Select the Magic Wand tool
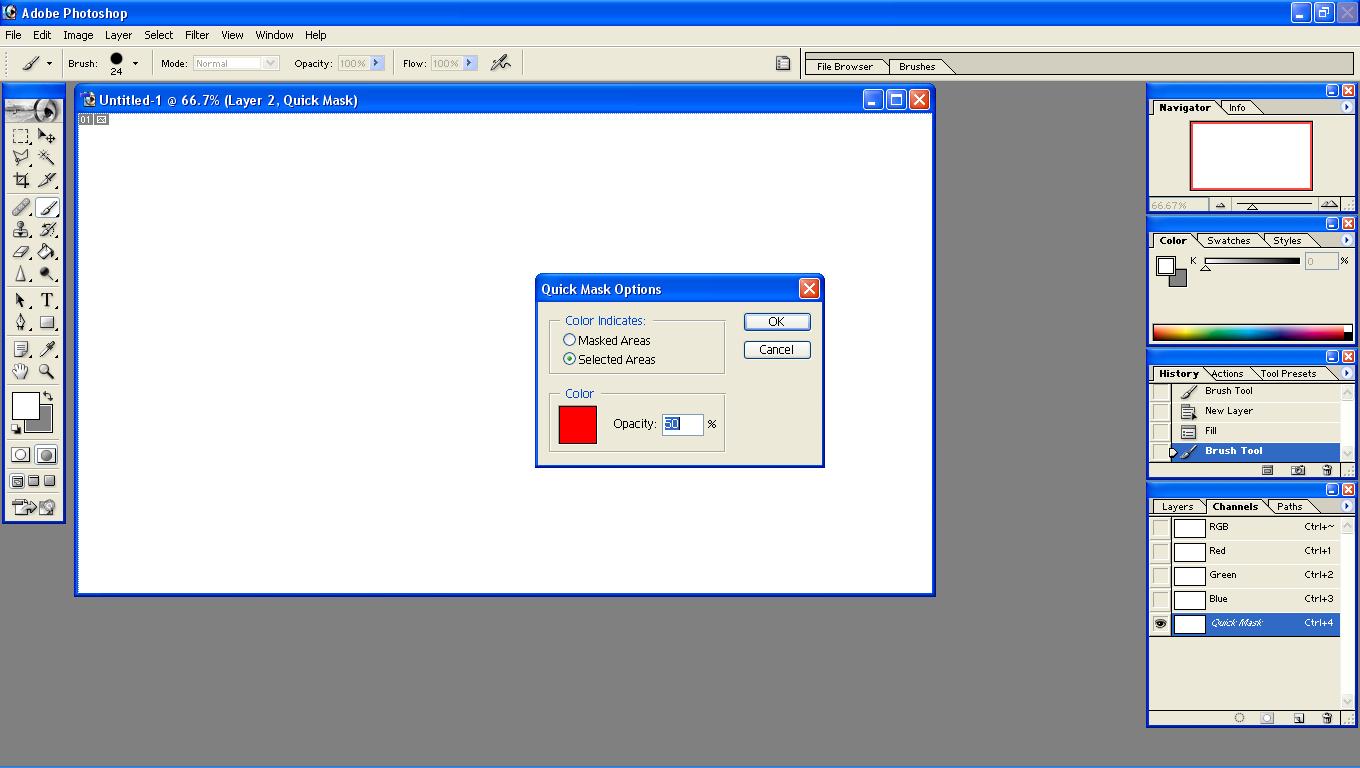Image resolution: width=1360 pixels, height=768 pixels. (x=47, y=158)
